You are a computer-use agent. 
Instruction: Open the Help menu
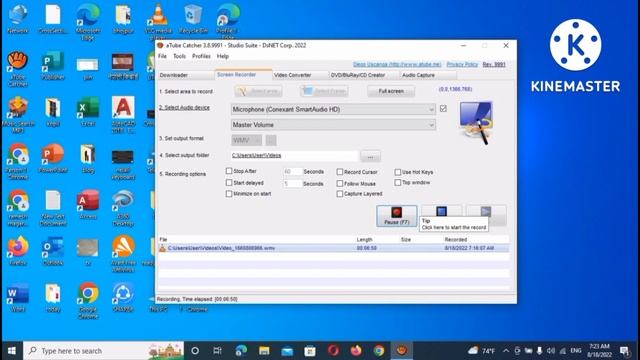pos(223,56)
